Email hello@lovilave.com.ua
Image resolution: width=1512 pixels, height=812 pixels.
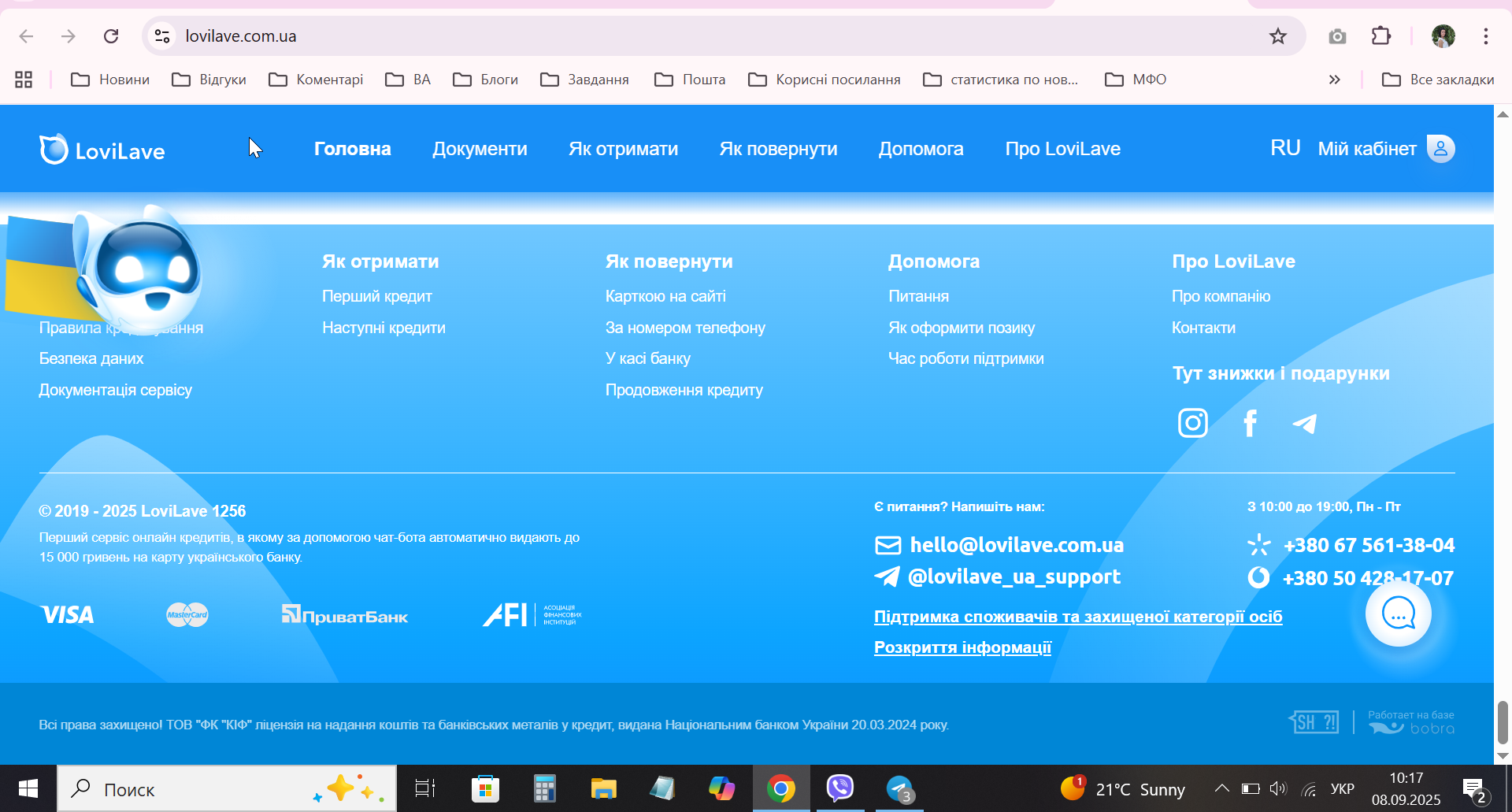tap(1017, 545)
